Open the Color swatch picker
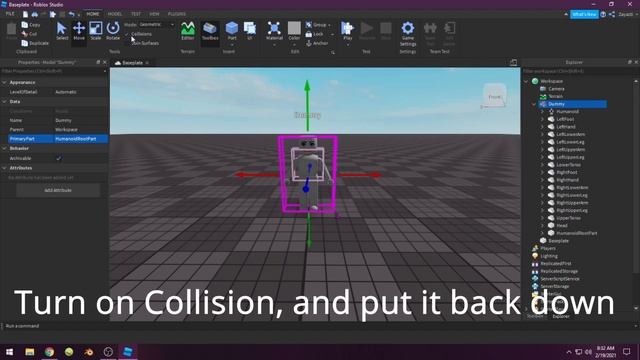 [x=294, y=31]
